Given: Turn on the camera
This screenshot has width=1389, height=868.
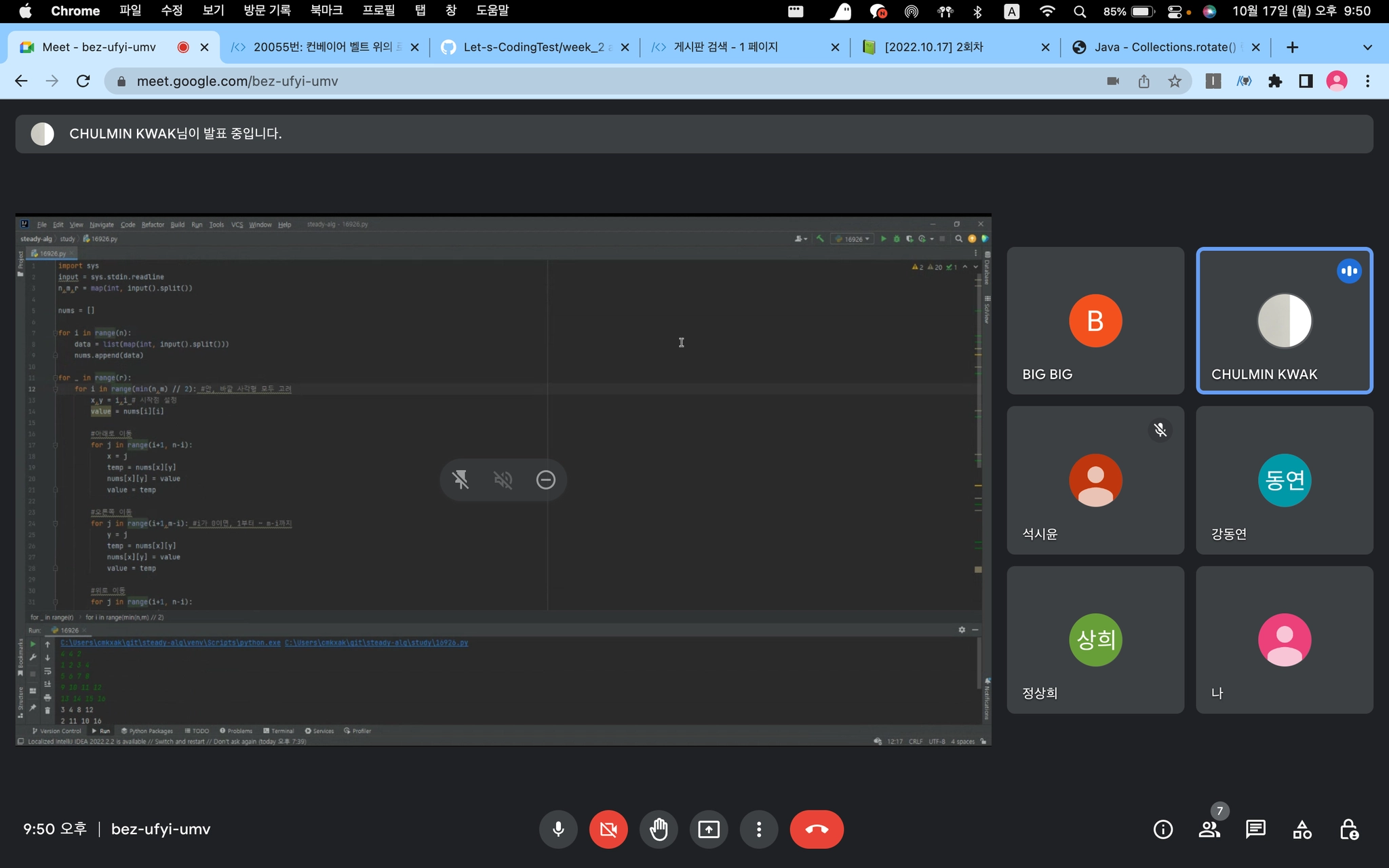Looking at the screenshot, I should (x=608, y=829).
